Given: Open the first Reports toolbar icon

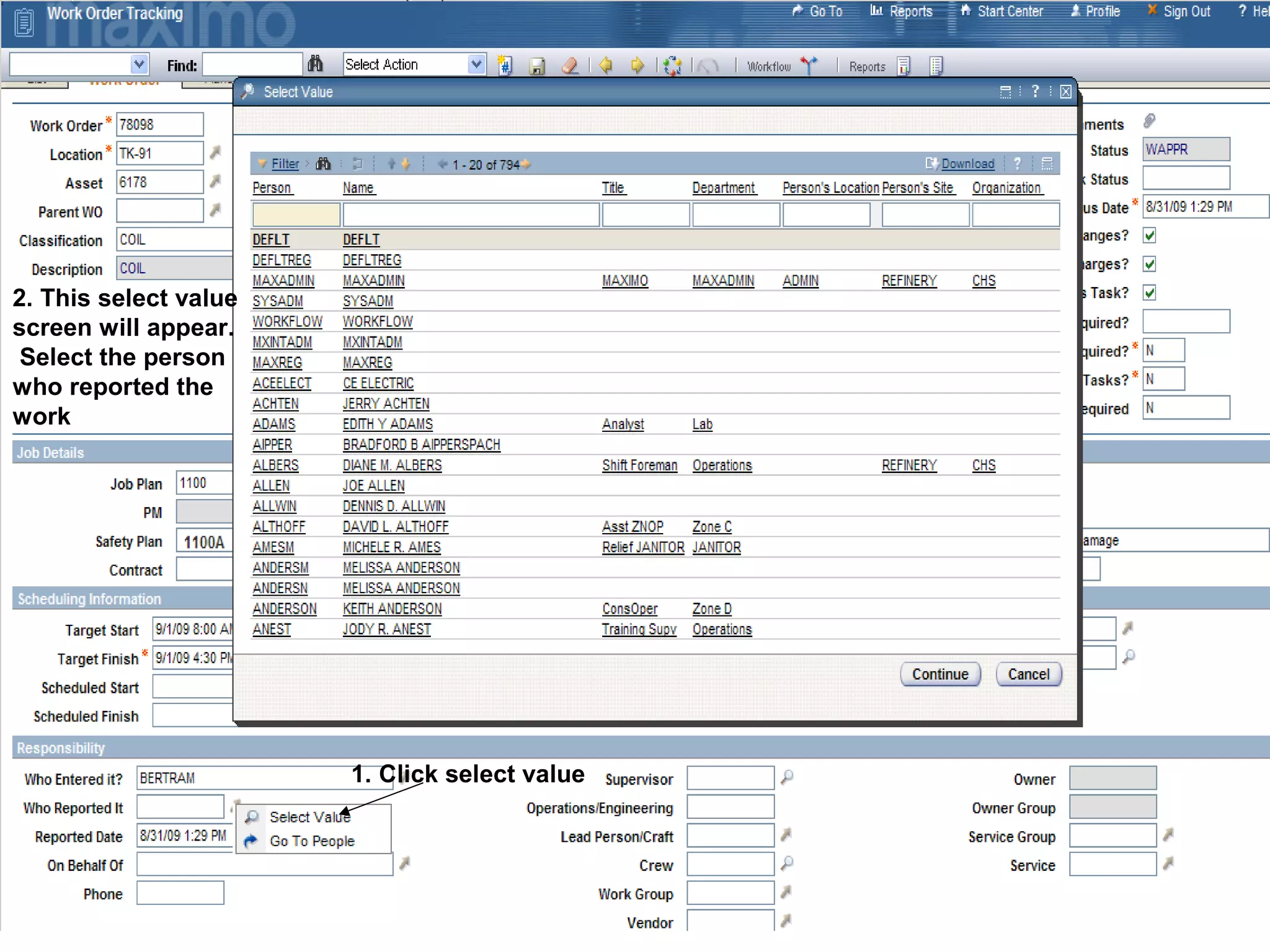Looking at the screenshot, I should coord(904,66).
